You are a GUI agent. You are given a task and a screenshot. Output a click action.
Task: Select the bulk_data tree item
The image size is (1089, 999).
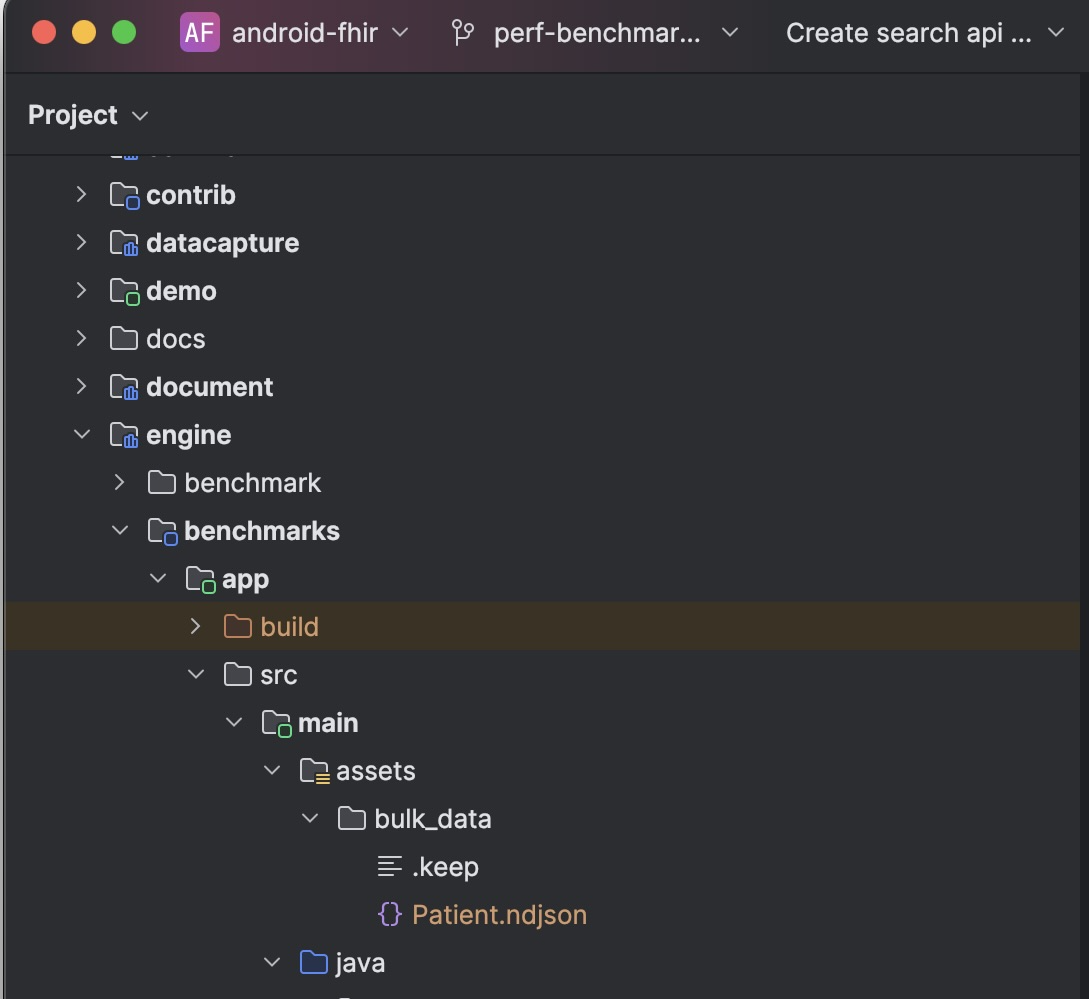click(x=433, y=818)
